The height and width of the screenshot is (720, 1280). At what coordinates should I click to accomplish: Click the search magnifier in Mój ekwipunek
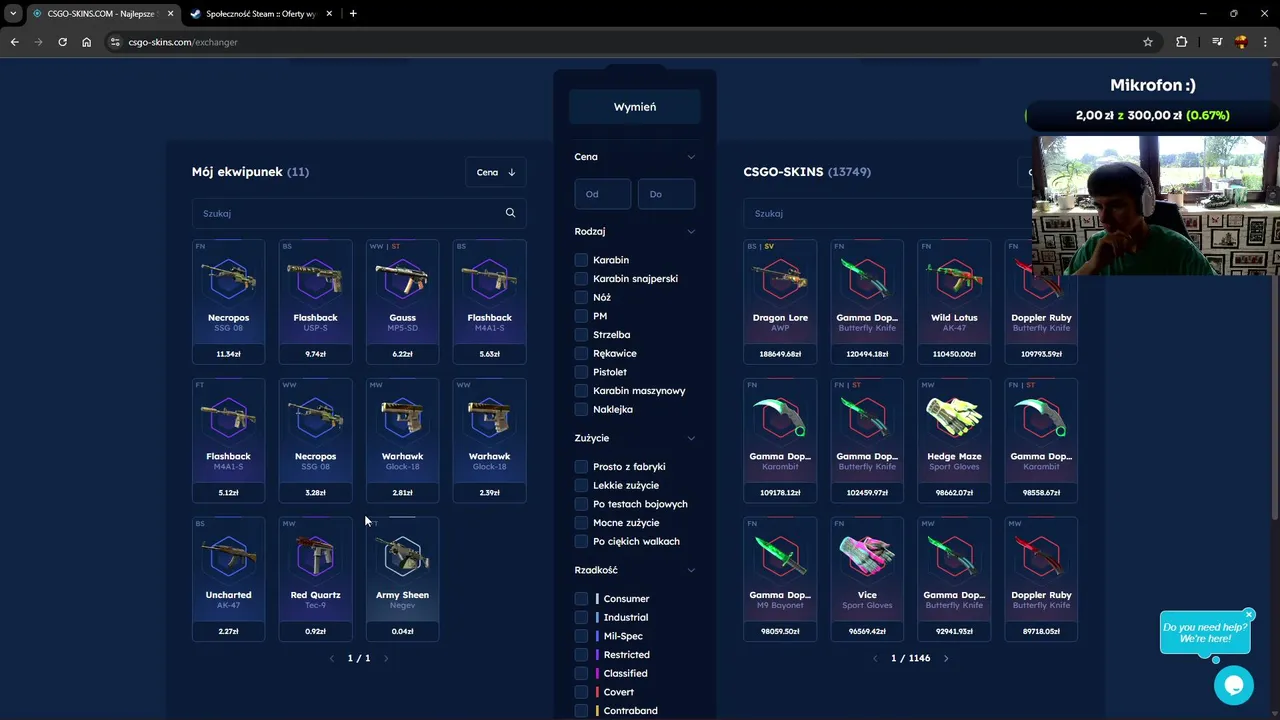tap(510, 213)
